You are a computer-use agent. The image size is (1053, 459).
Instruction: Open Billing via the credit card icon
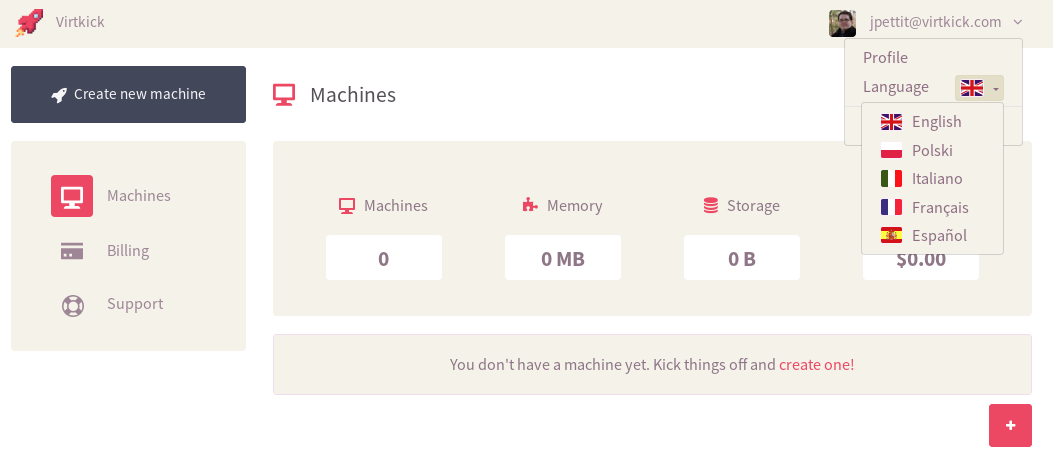(x=72, y=251)
